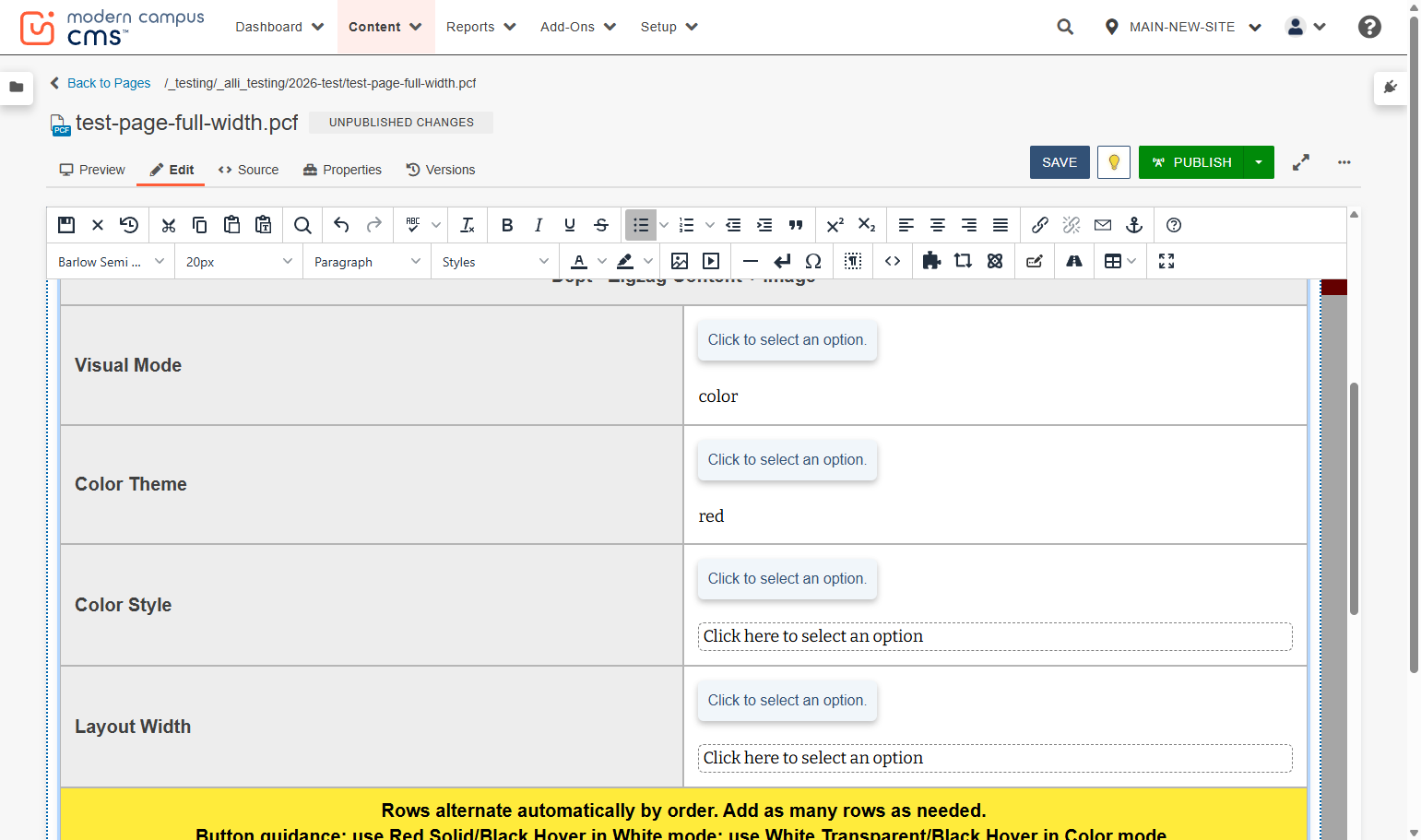
Task: Insert a link with the chain icon
Action: [x=1040, y=225]
